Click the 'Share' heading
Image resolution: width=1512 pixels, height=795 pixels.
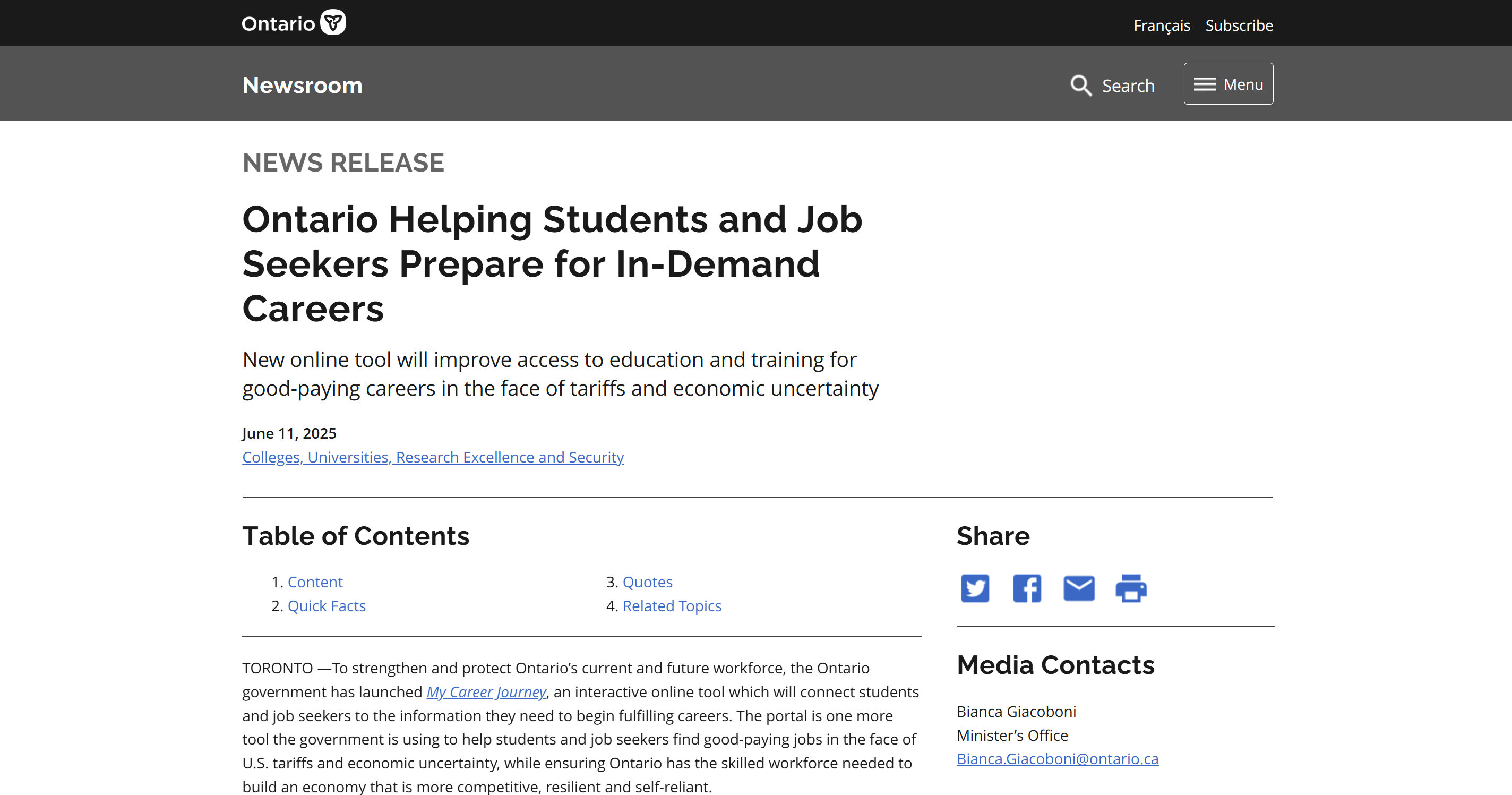(993, 535)
